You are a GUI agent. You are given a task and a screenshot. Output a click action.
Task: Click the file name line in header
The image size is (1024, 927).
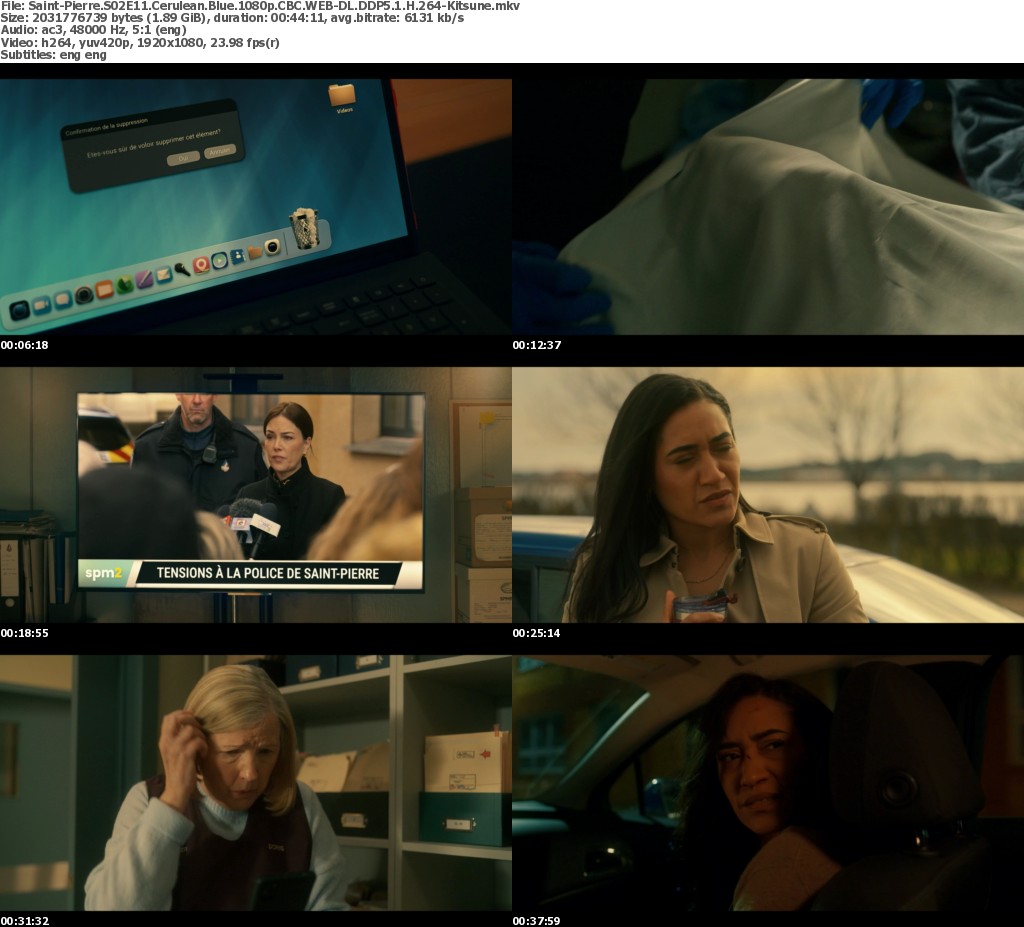tap(260, 6)
